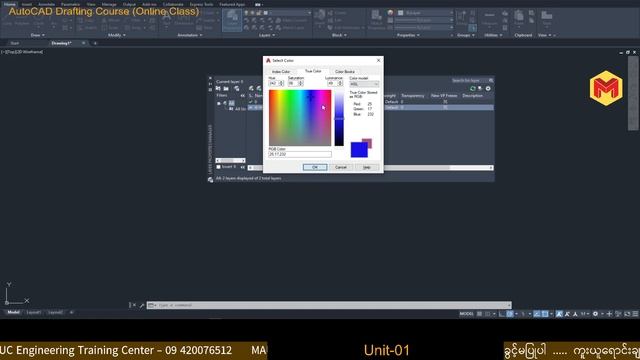
Task: Switch to the Start file tab
Action: pos(15,43)
